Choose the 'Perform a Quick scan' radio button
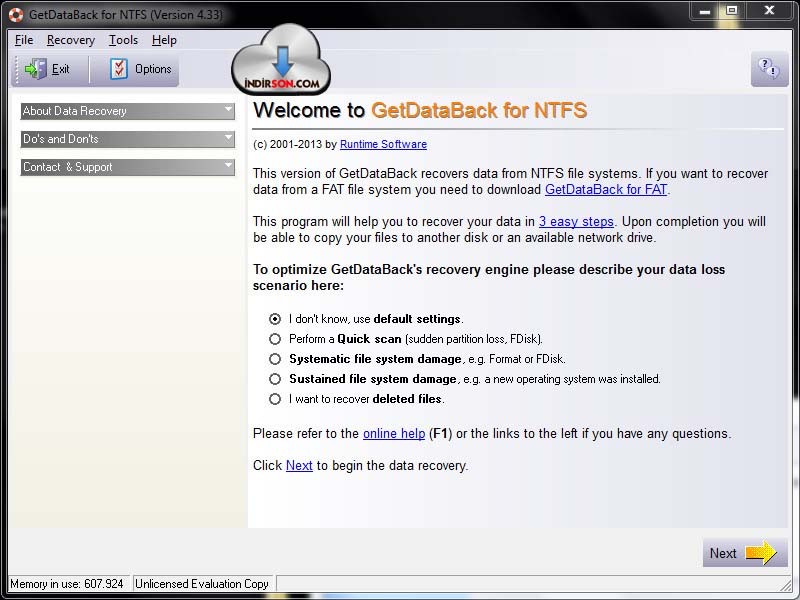 click(275, 339)
